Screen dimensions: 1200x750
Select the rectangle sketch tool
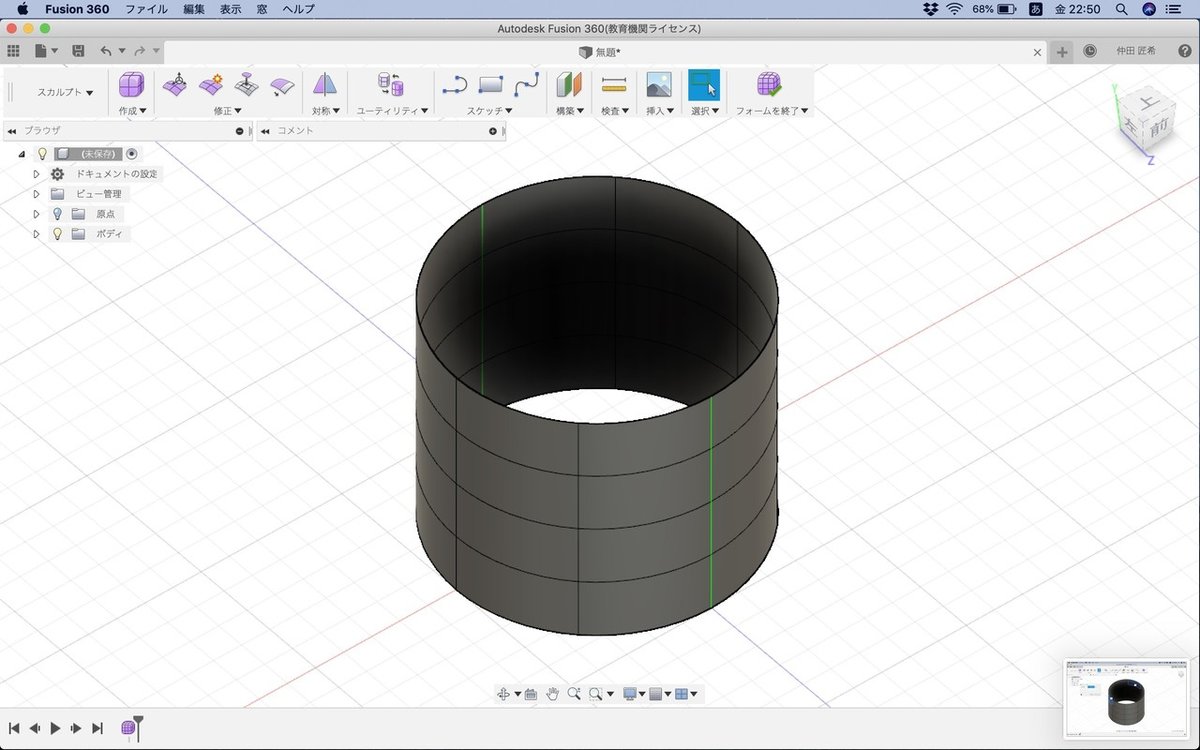click(491, 85)
